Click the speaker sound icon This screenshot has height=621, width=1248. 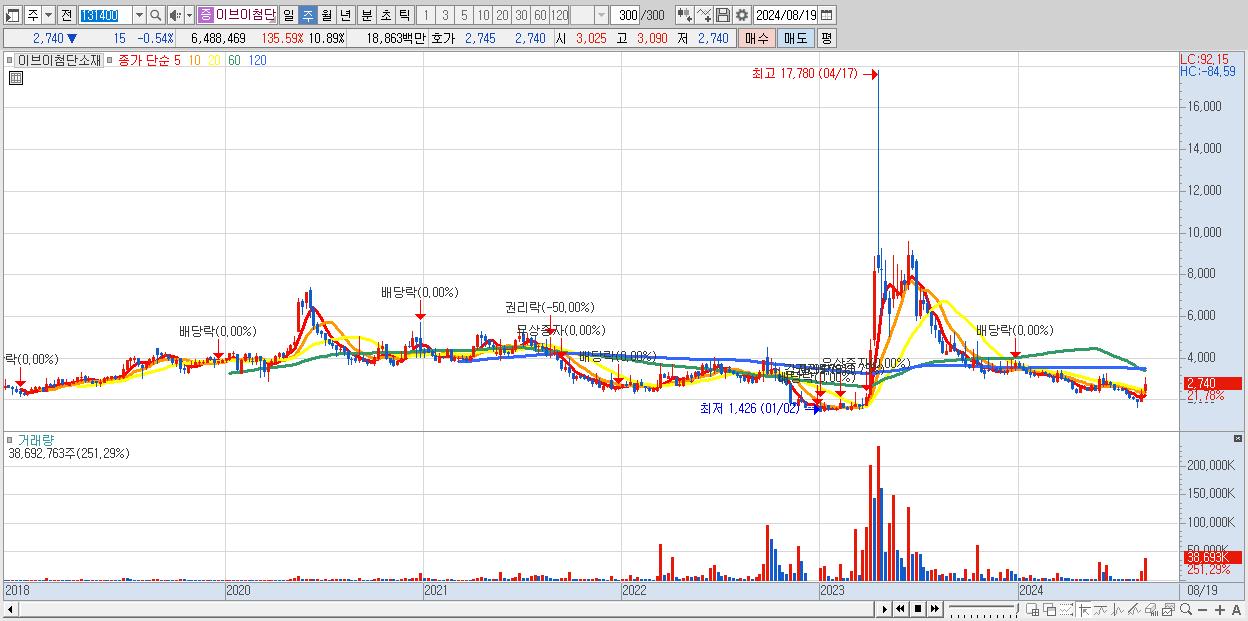coord(175,15)
